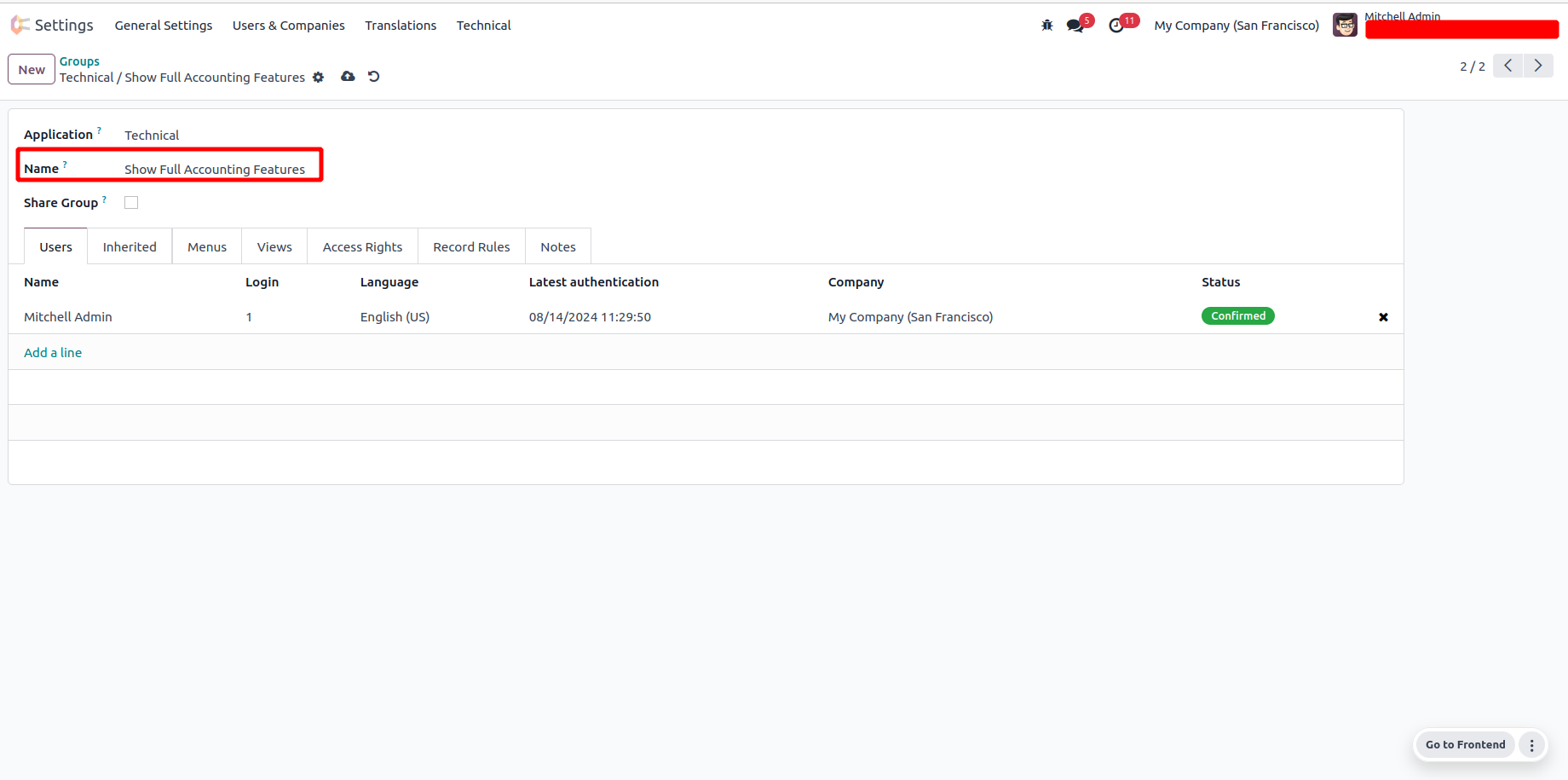Click the New button

32,70
